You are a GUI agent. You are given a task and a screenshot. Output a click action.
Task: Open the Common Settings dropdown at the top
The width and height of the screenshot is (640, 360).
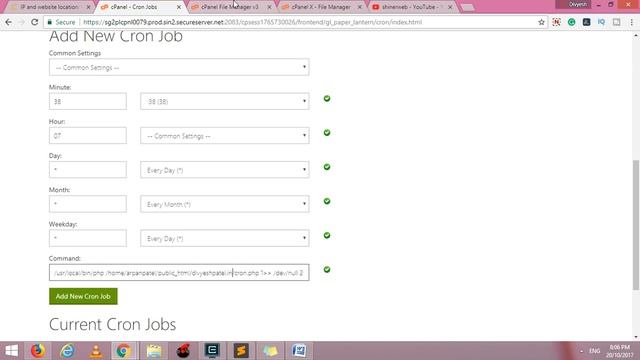pos(179,67)
